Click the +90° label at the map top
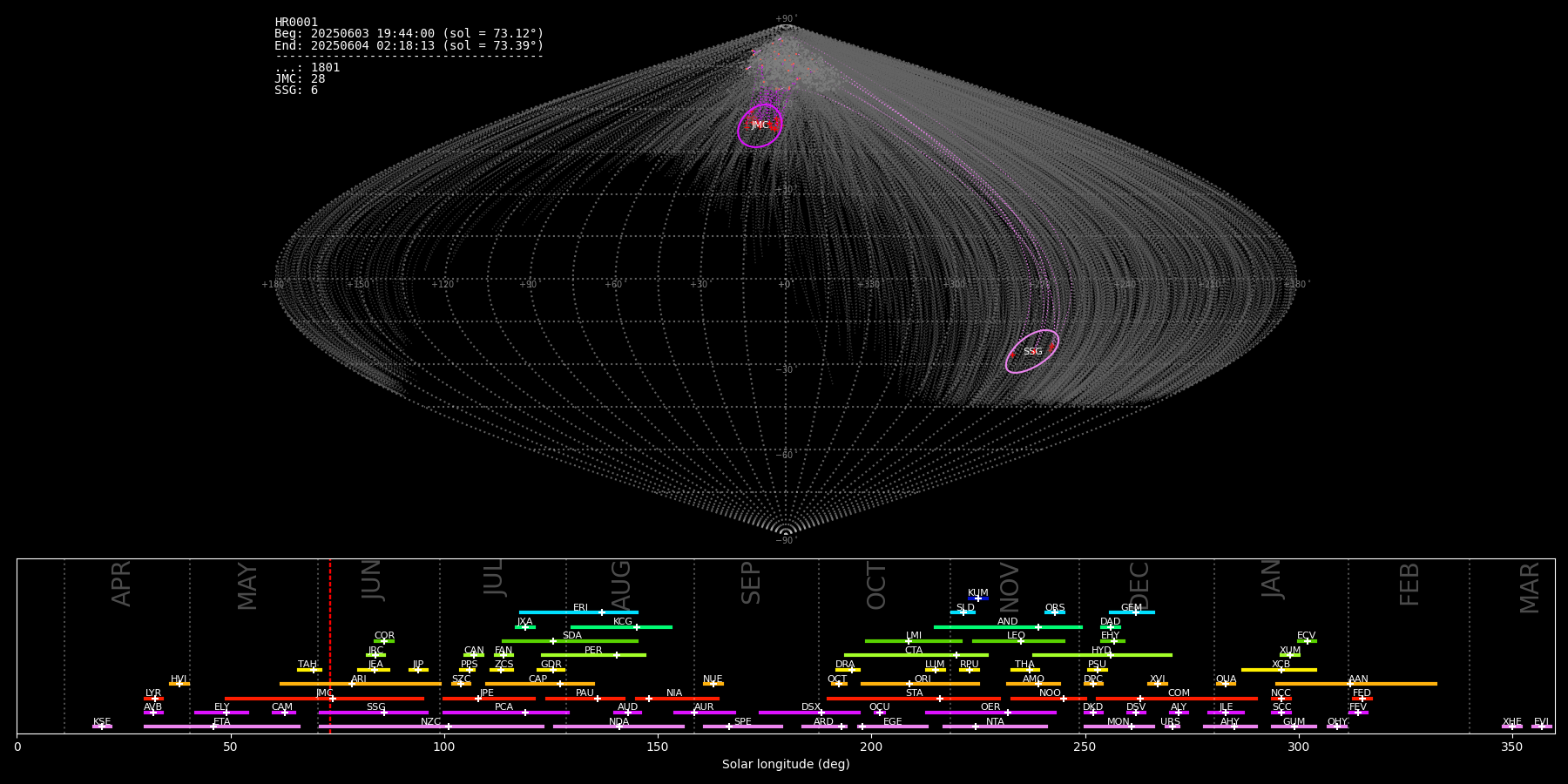Image resolution: width=1568 pixels, height=784 pixels. [786, 19]
